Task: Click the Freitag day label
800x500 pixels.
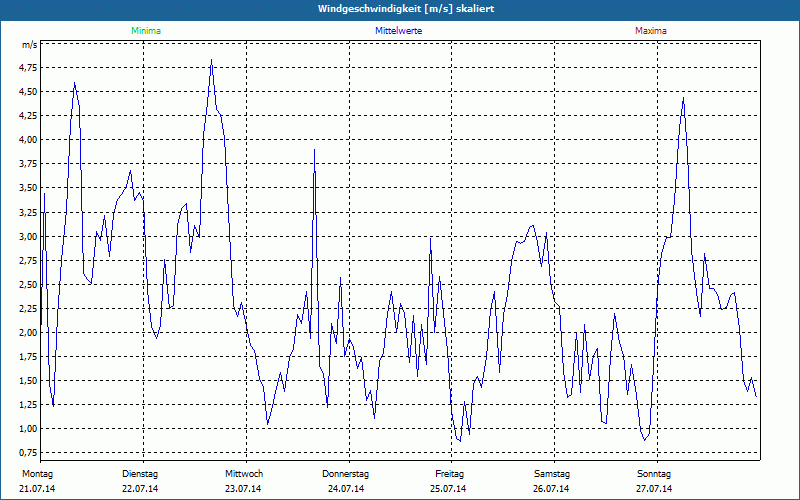Action: [449, 474]
